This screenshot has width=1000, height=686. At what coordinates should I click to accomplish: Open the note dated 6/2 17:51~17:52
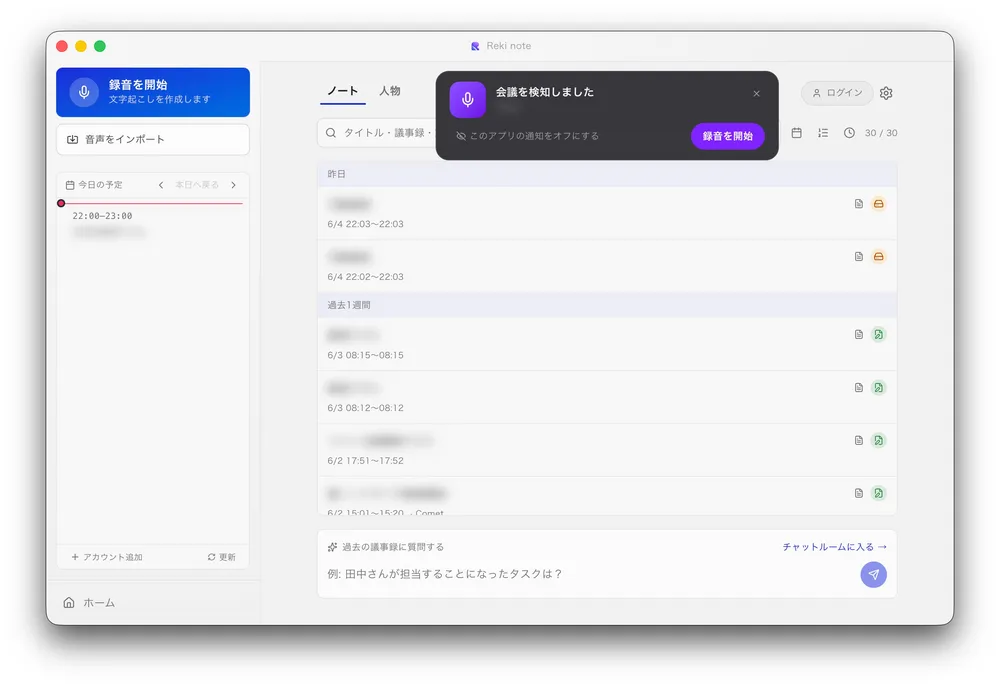click(x=607, y=450)
